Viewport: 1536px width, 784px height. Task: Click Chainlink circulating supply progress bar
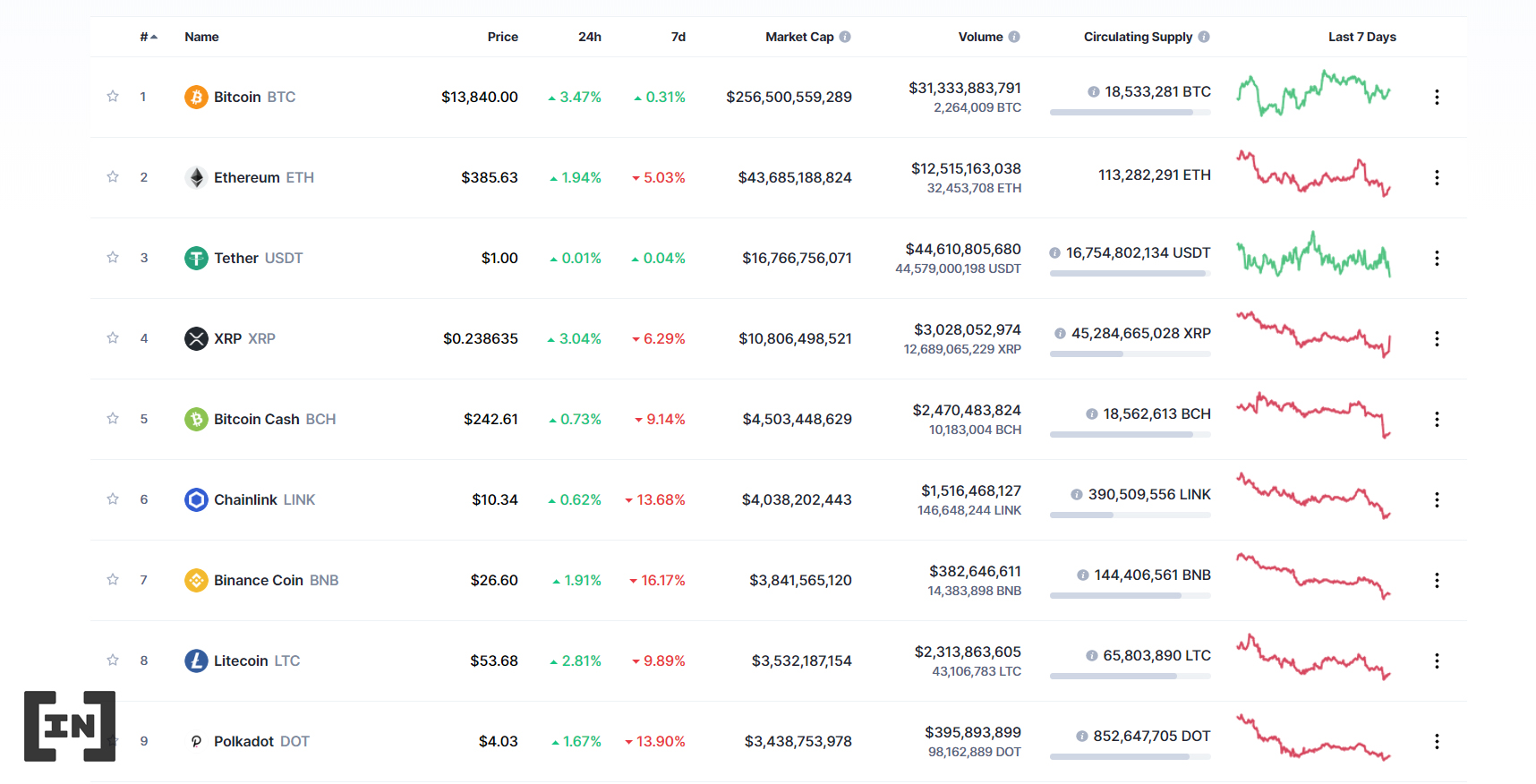[x=1131, y=515]
